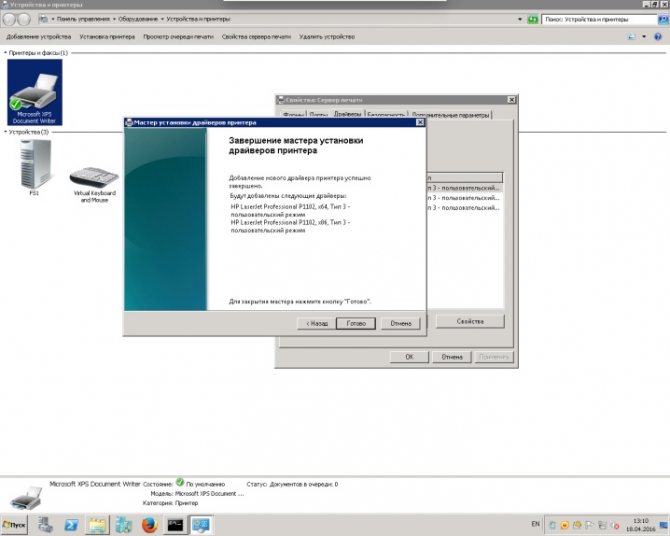Open Server Manager from the taskbar
670x536 pixels.
pos(46,525)
